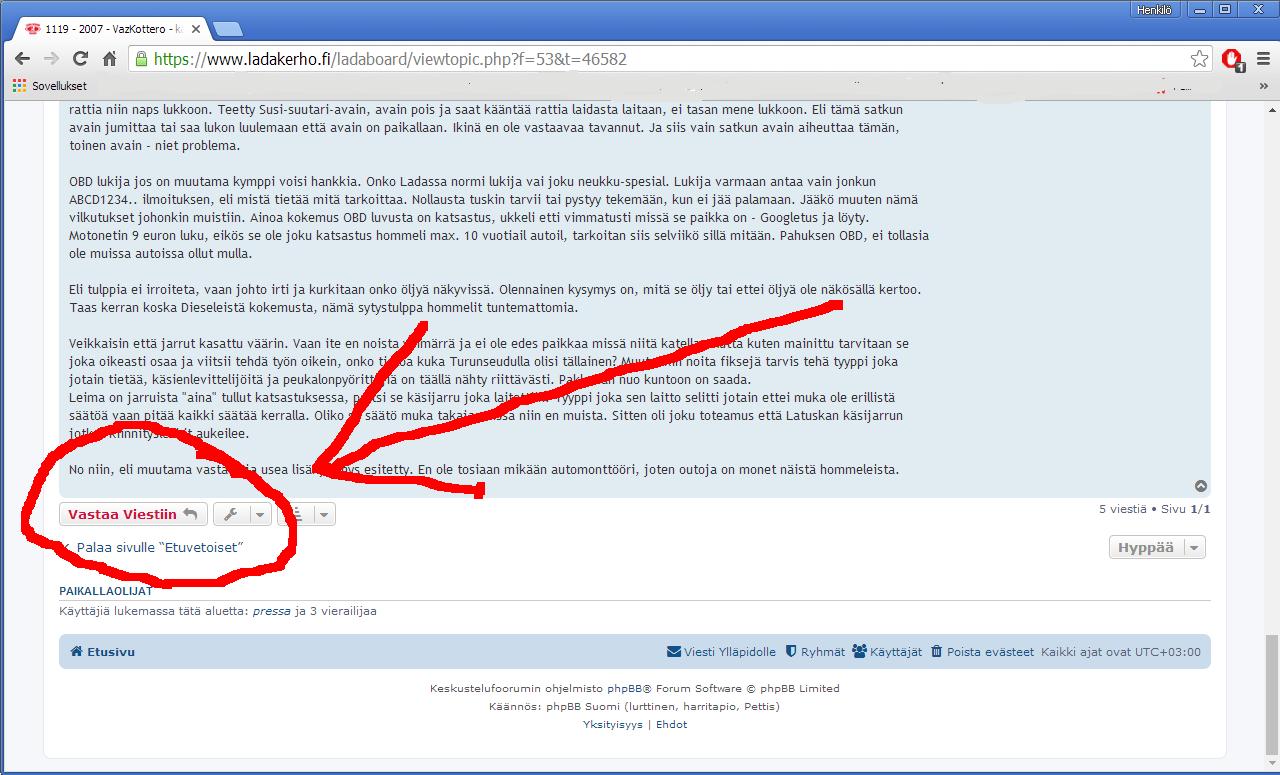Open the wrench topic tools dropdown
This screenshot has width=1280, height=775.
click(242, 515)
